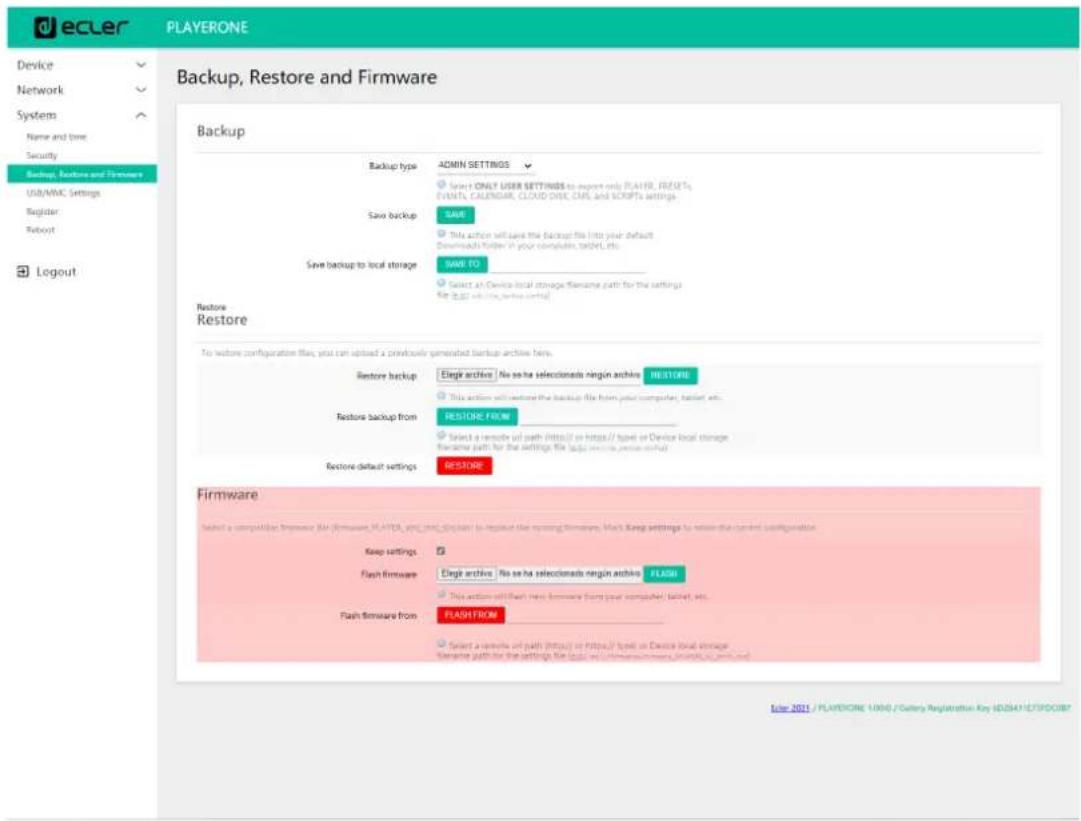1081x821 pixels.
Task: Click the Logout icon in sidebar
Action: pyautogui.click(x=23, y=272)
